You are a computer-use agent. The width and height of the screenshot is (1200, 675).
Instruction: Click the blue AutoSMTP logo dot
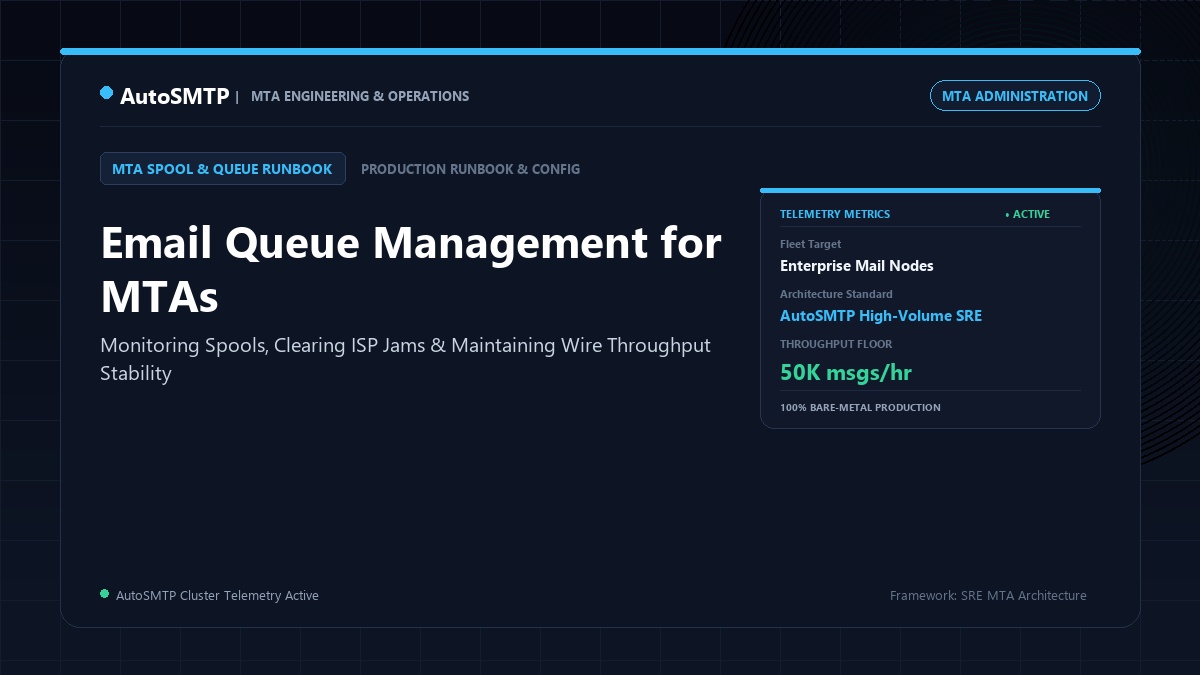[x=106, y=93]
